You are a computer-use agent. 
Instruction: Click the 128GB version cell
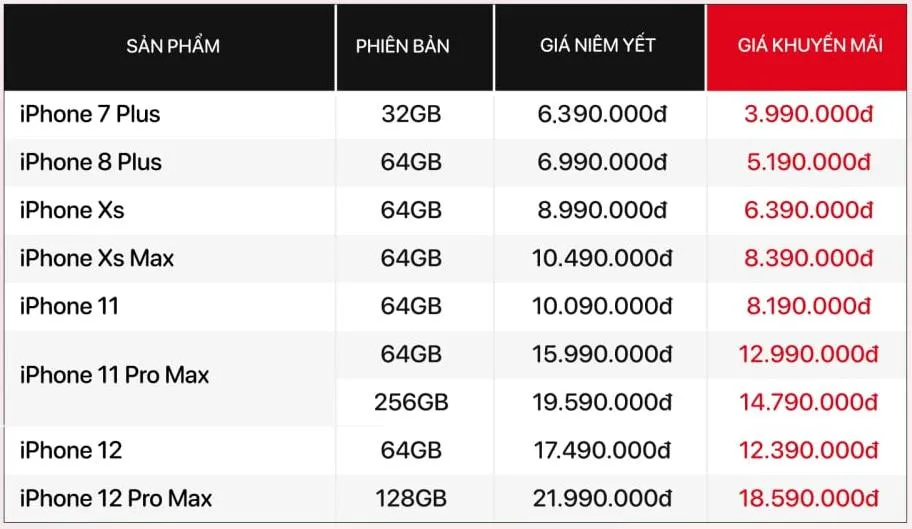click(x=411, y=498)
